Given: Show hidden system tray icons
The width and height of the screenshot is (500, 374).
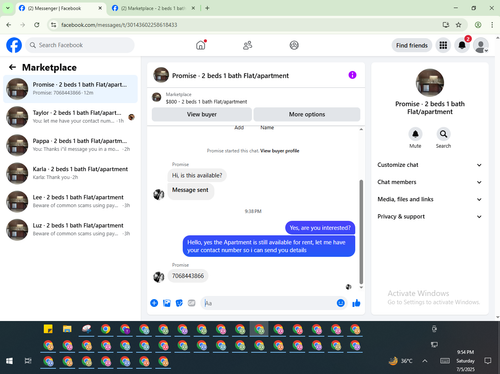Looking at the screenshot, I should point(425,361).
